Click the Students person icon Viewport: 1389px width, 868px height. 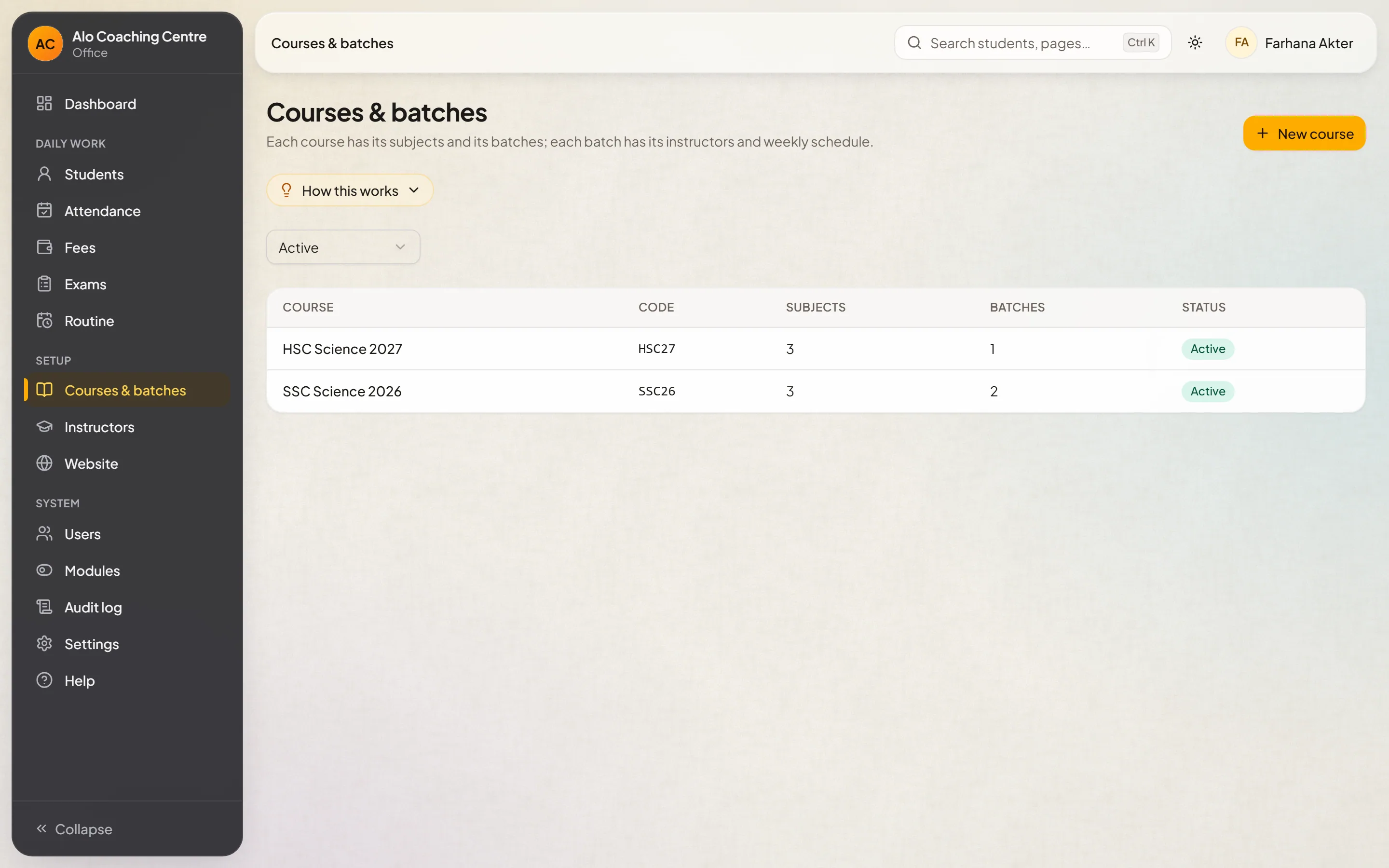point(44,174)
